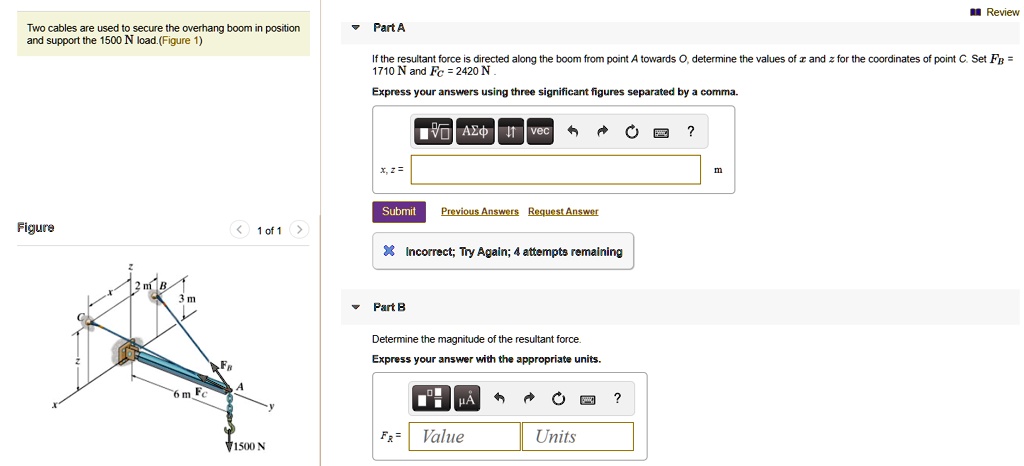Undo the last edit in Part B toolbar
The width and height of the screenshot is (1024, 466).
point(500,398)
